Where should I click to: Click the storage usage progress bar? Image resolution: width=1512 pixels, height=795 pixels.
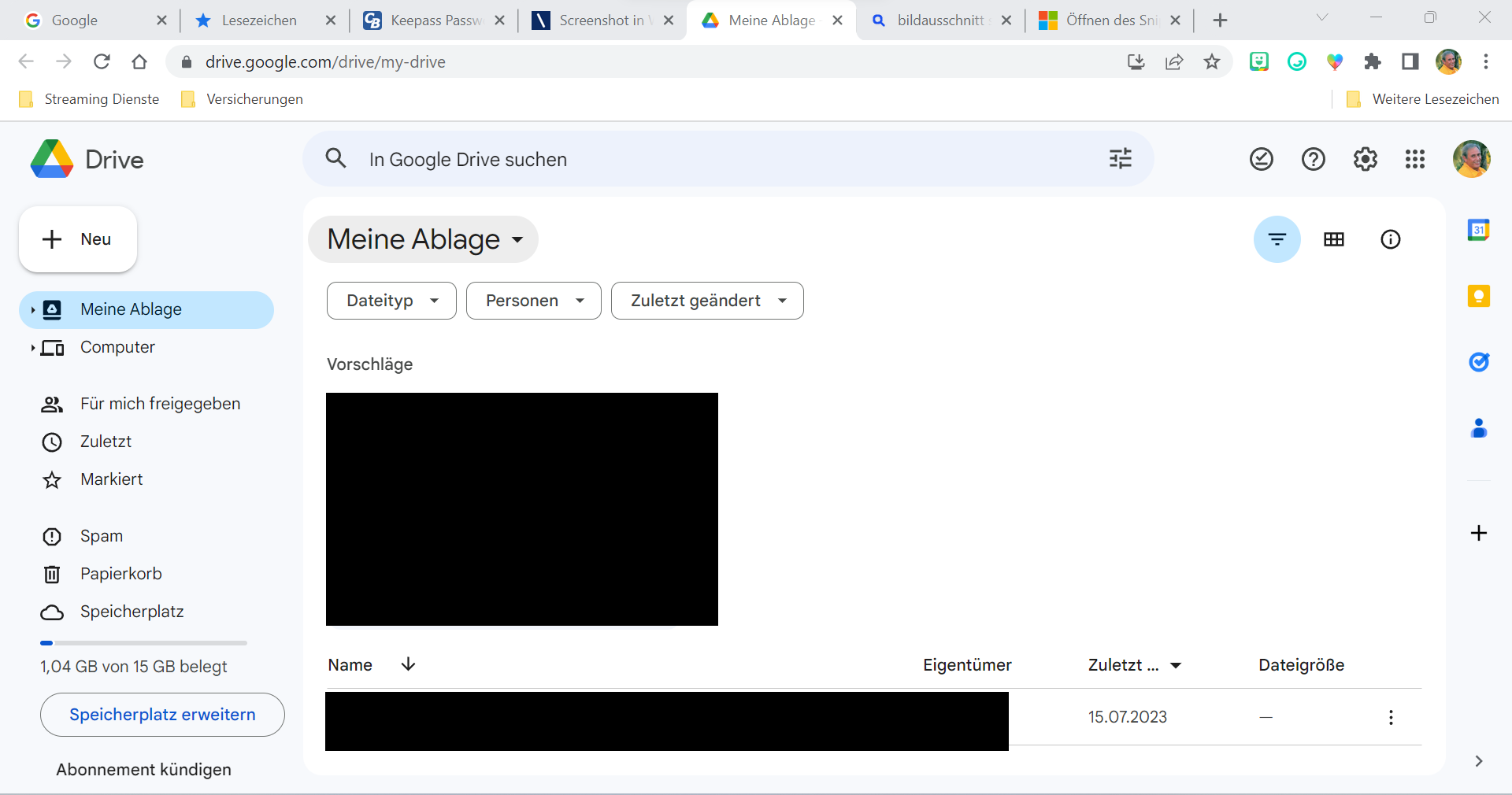[143, 643]
